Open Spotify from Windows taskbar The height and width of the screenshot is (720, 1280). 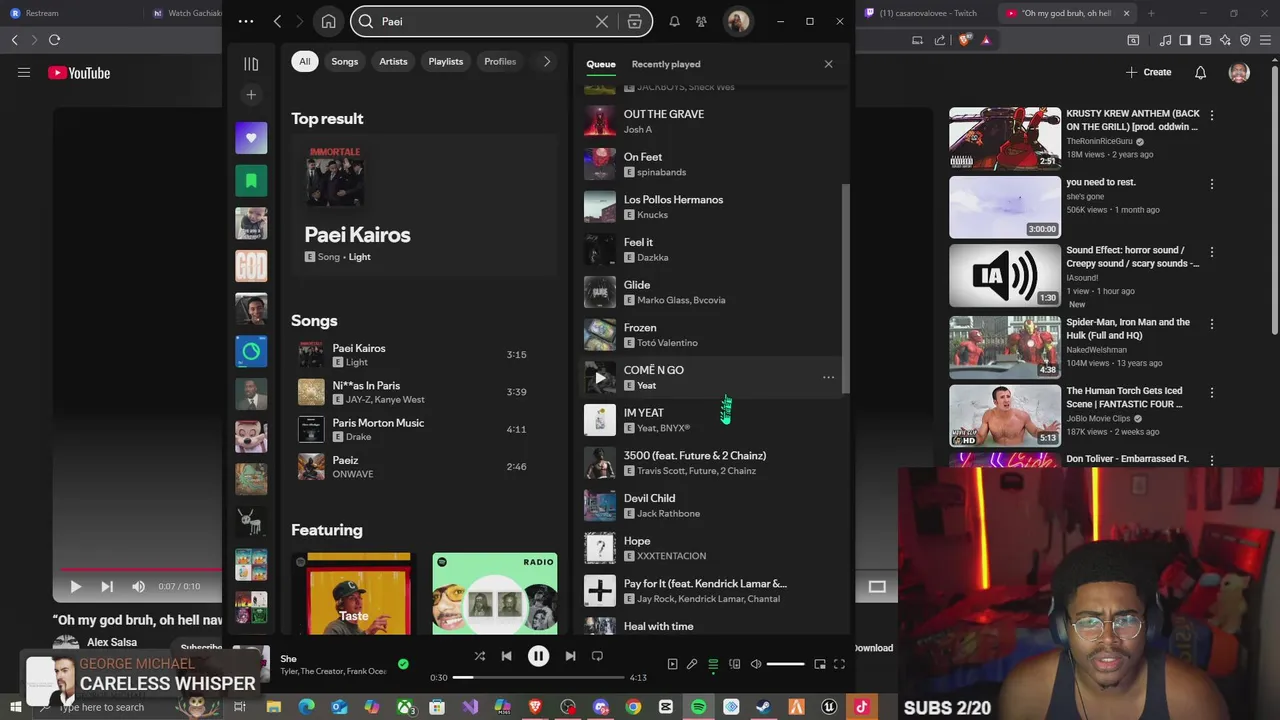(x=698, y=707)
